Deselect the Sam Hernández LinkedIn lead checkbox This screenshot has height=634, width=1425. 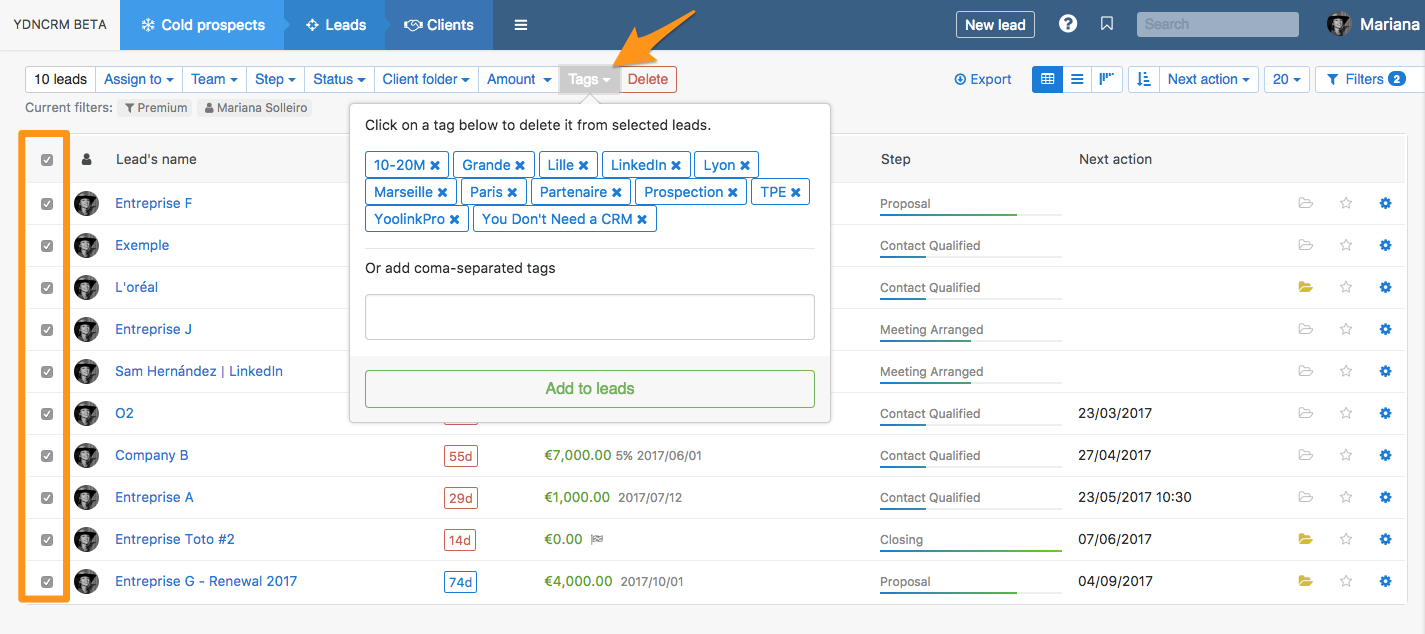click(45, 371)
